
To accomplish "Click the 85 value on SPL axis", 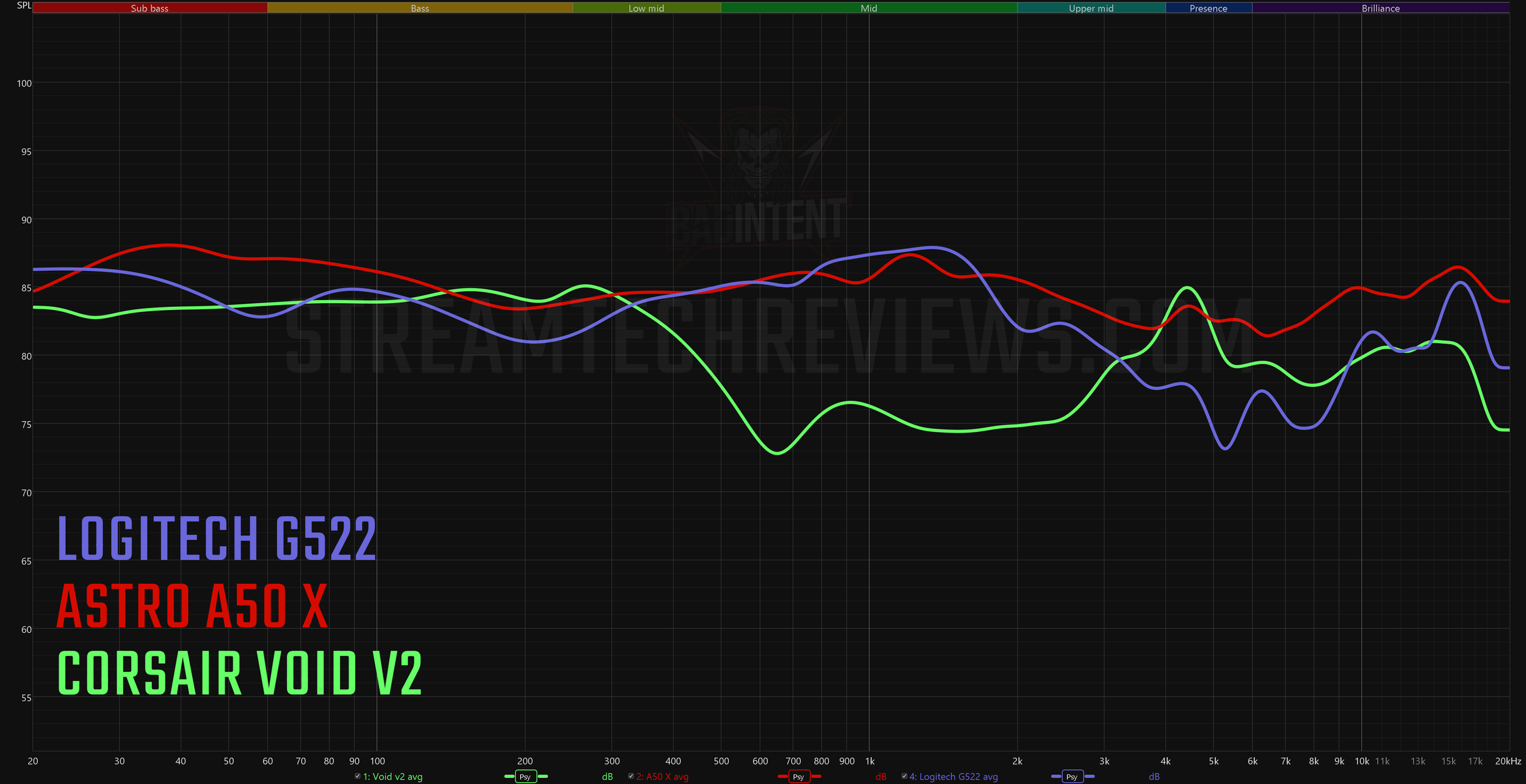I will [26, 288].
